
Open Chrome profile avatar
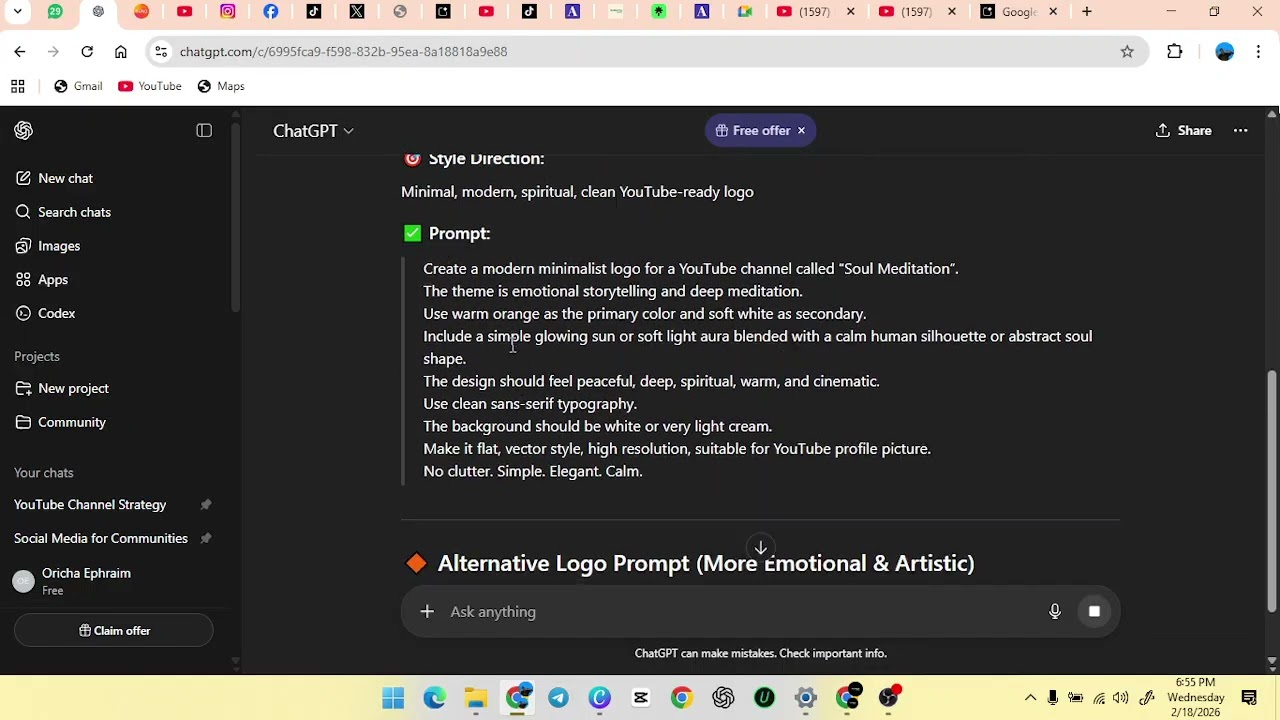pyautogui.click(x=1225, y=52)
